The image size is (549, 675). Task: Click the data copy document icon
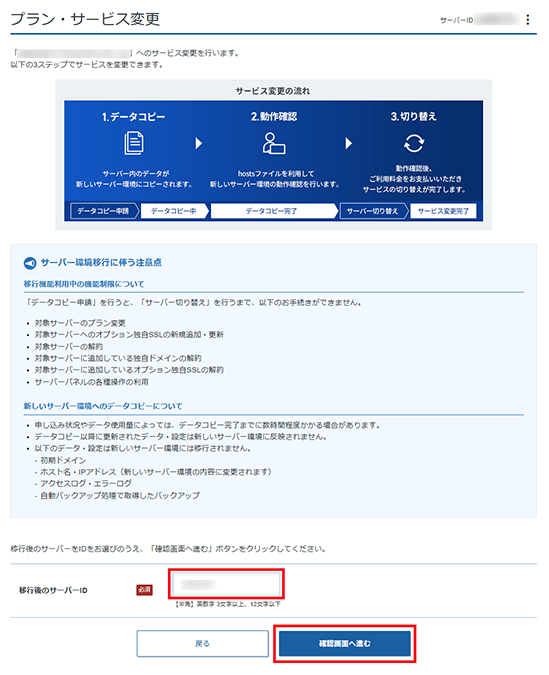pyautogui.click(x=133, y=143)
